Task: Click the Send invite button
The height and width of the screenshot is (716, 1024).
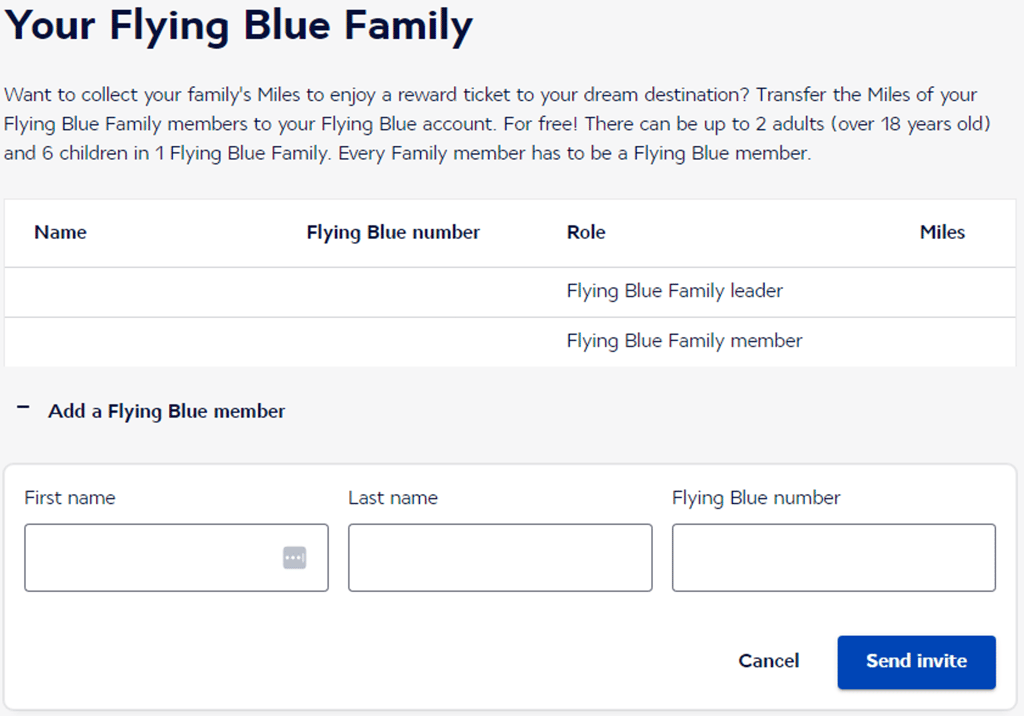Action: 916,662
